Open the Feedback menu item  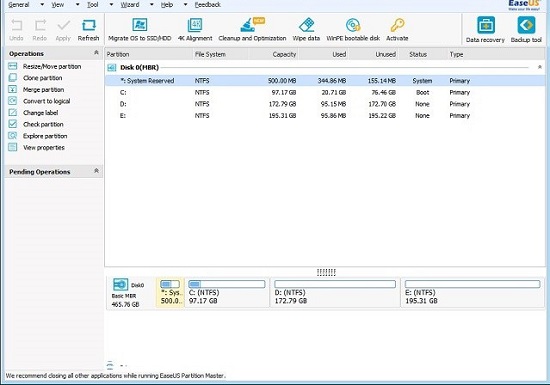click(x=208, y=5)
